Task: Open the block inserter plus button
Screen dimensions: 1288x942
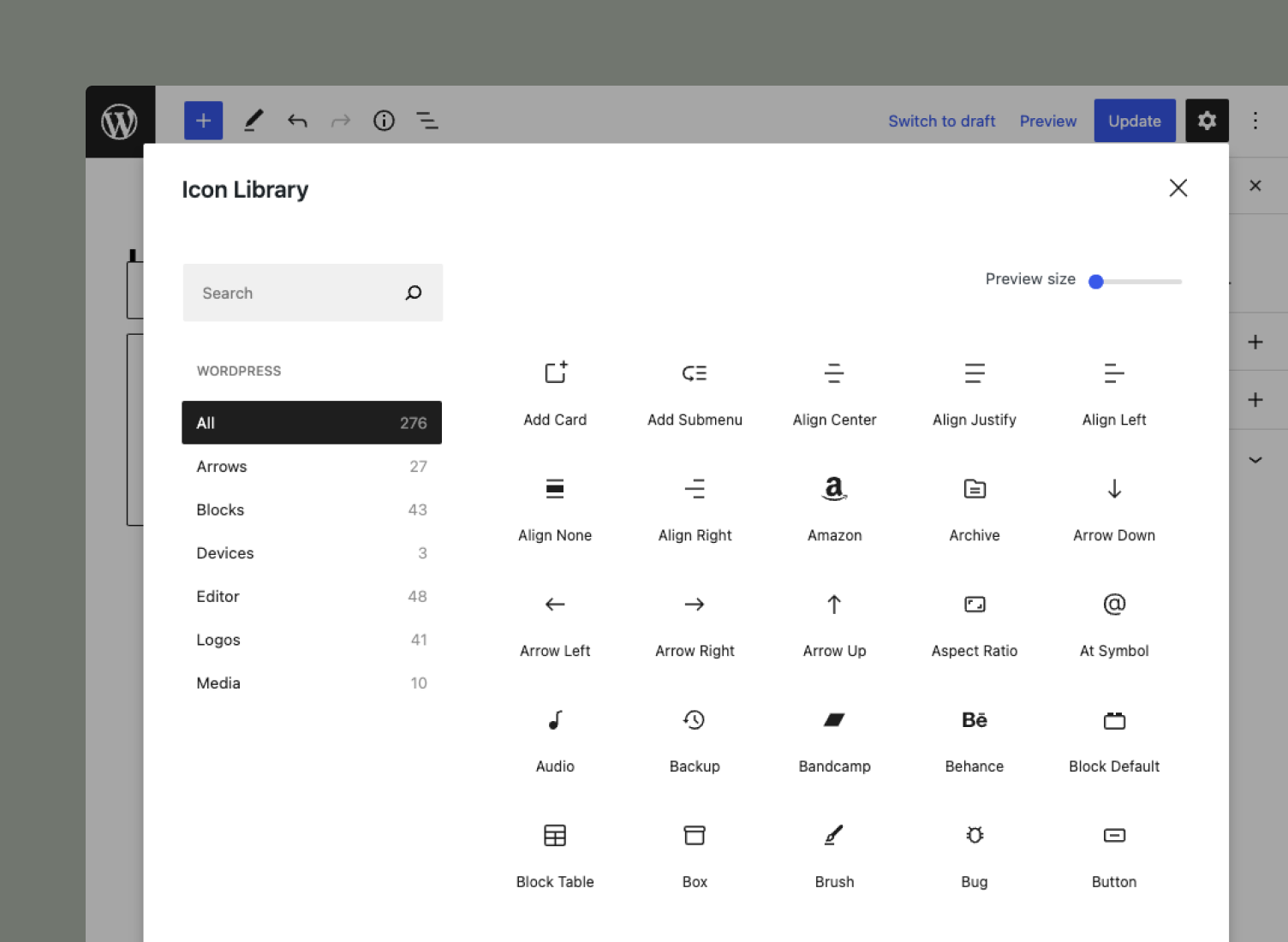Action: coord(204,121)
